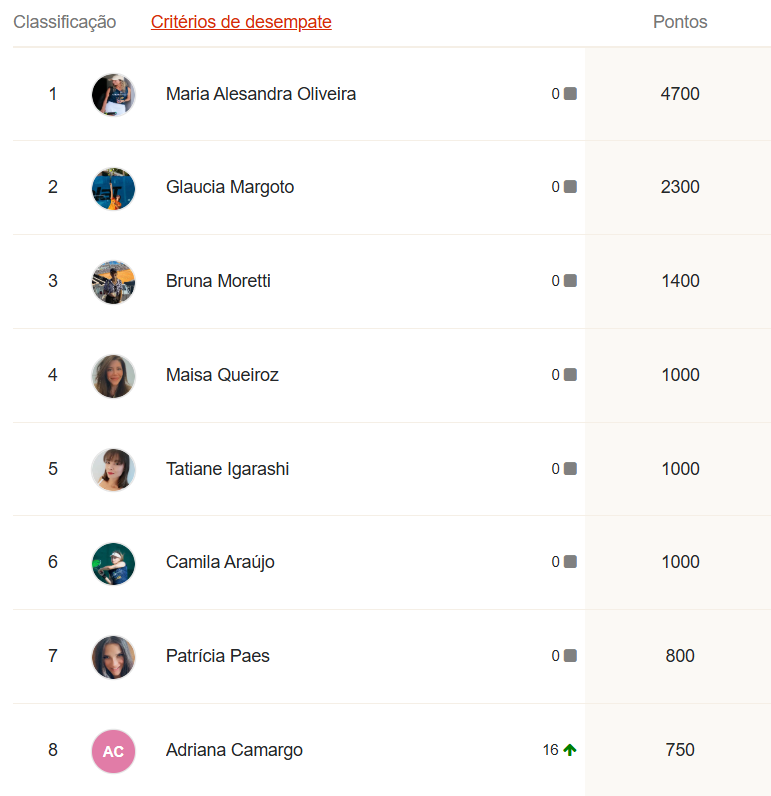This screenshot has width=771, height=796.
Task: Click the gray position indicator in Bruna Moretti's row
Action: [x=570, y=281]
